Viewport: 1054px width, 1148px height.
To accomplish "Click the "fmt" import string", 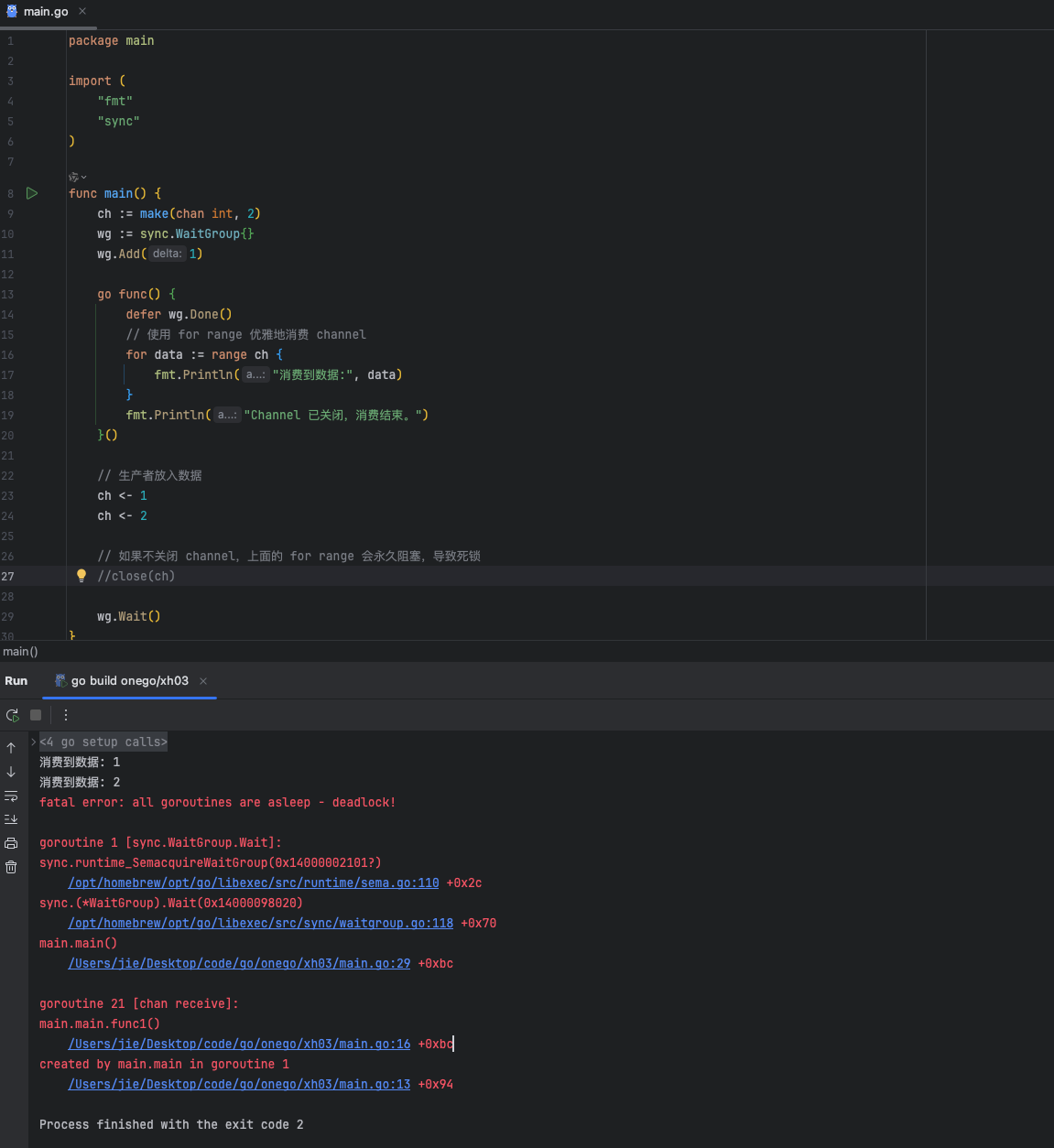I will pos(115,102).
